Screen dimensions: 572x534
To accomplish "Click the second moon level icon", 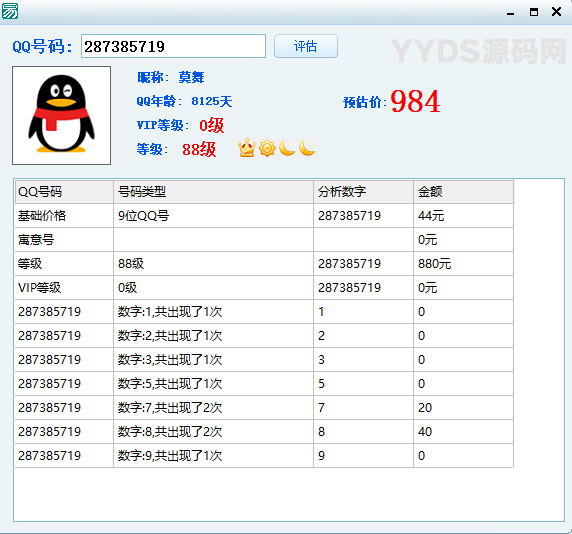I will (307, 148).
